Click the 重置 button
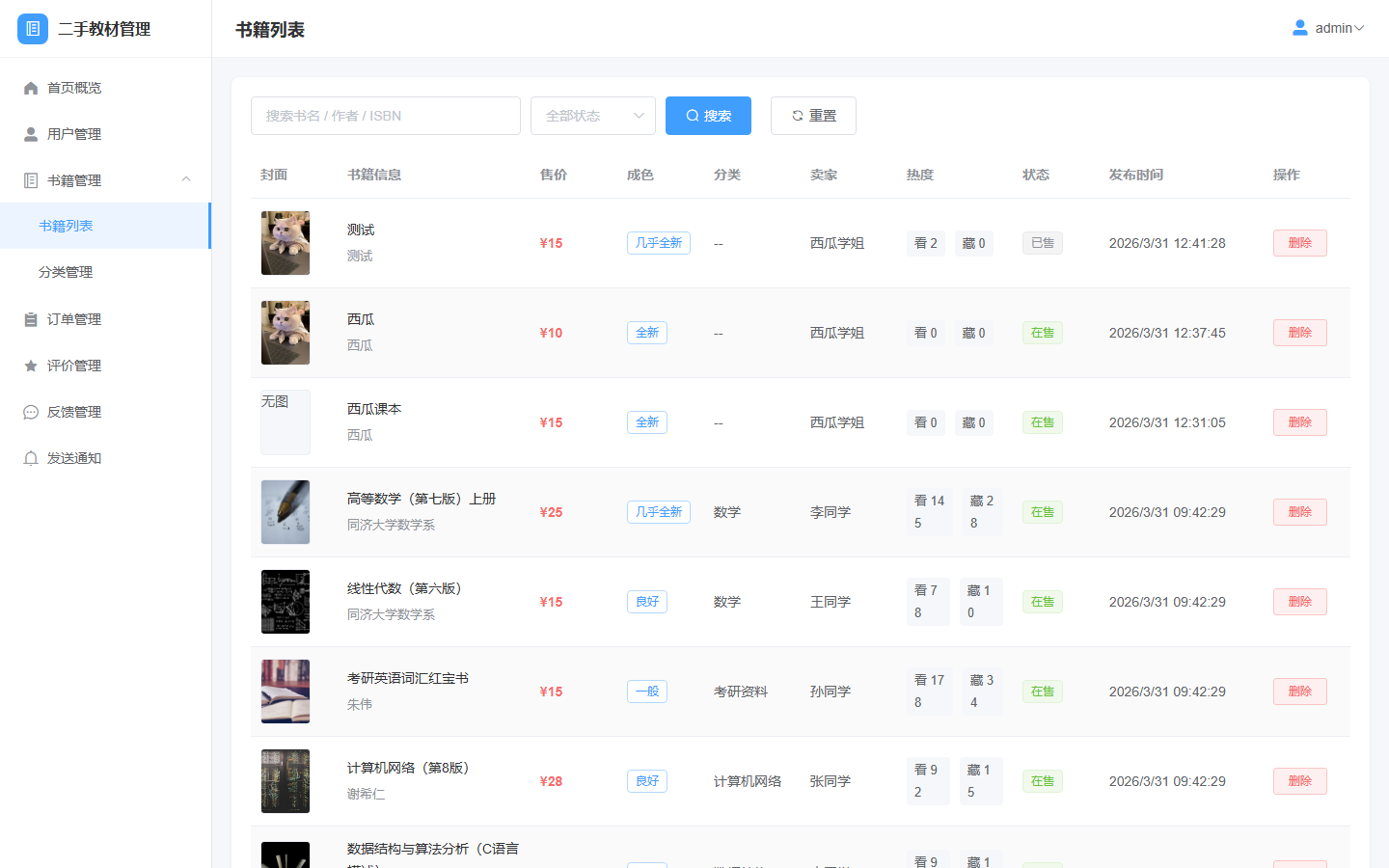This screenshot has height=868, width=1389. [x=813, y=116]
